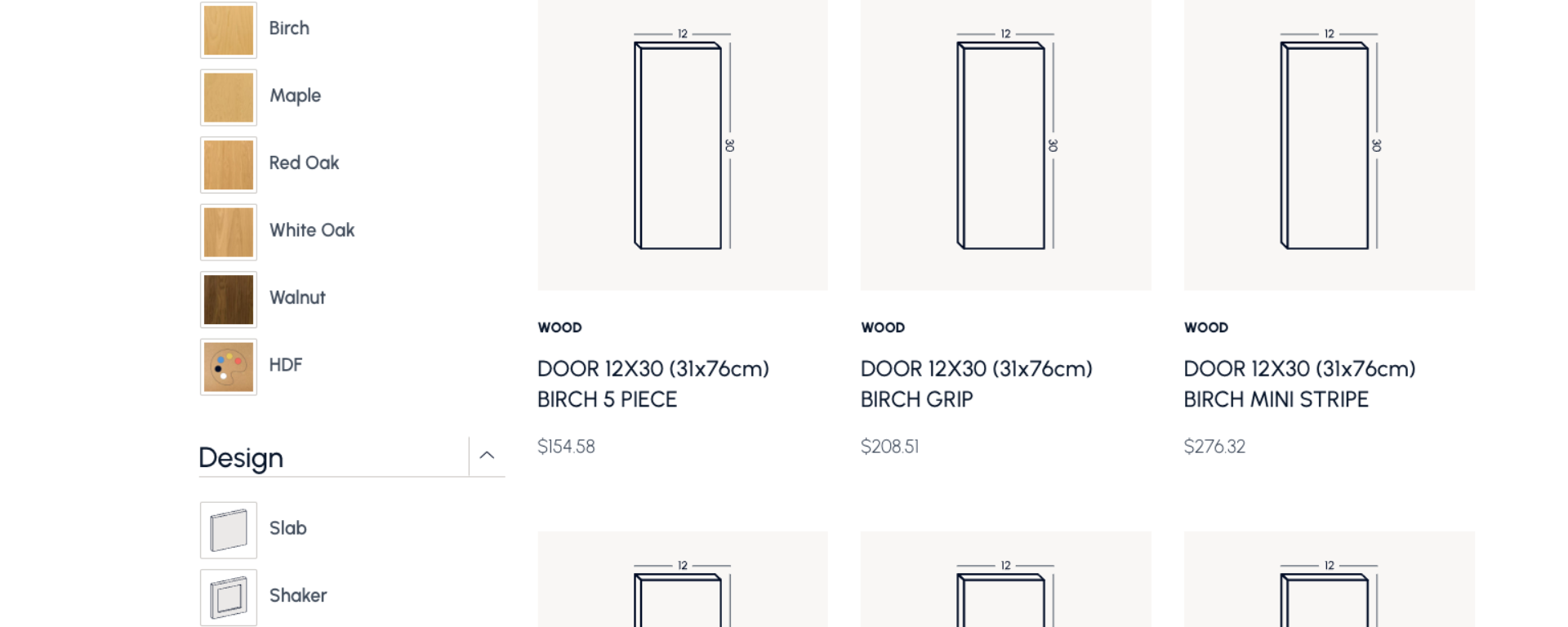Click the $154.58 price text

click(566, 447)
